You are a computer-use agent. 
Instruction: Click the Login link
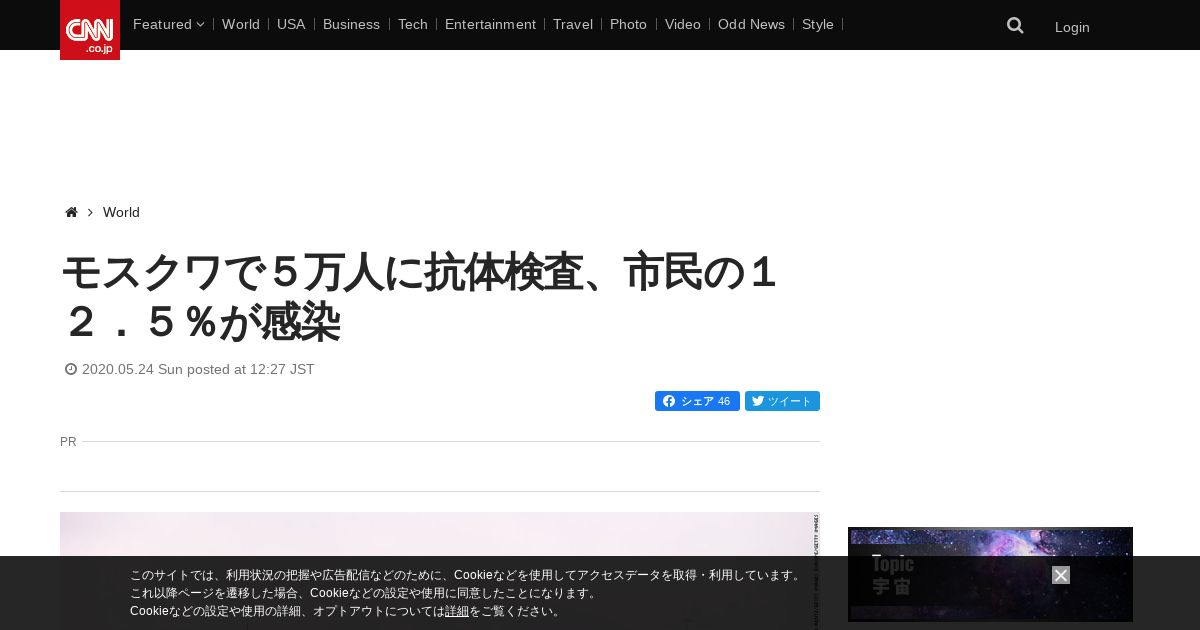click(1072, 27)
